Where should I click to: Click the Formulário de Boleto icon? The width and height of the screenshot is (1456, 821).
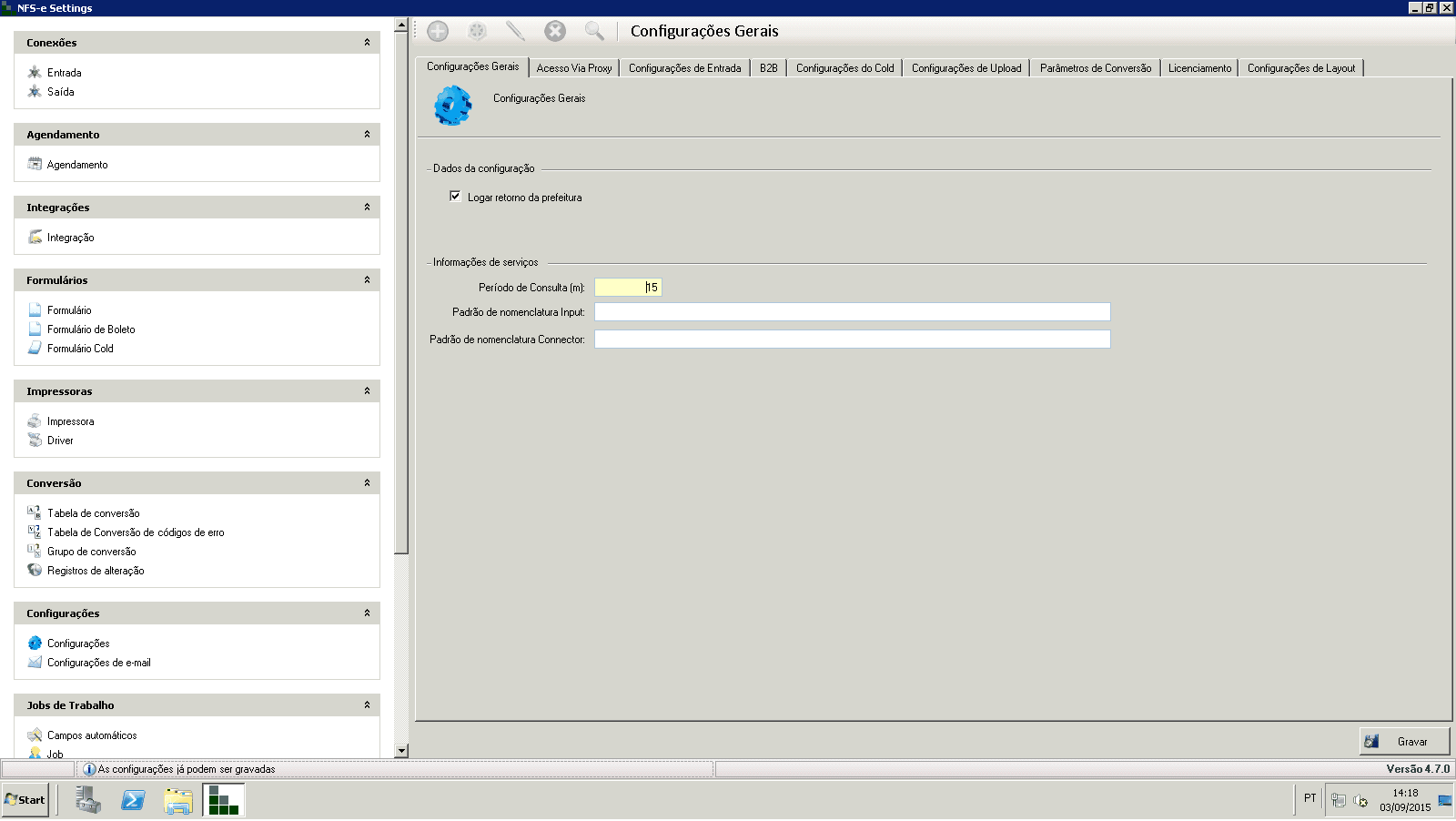coord(35,329)
